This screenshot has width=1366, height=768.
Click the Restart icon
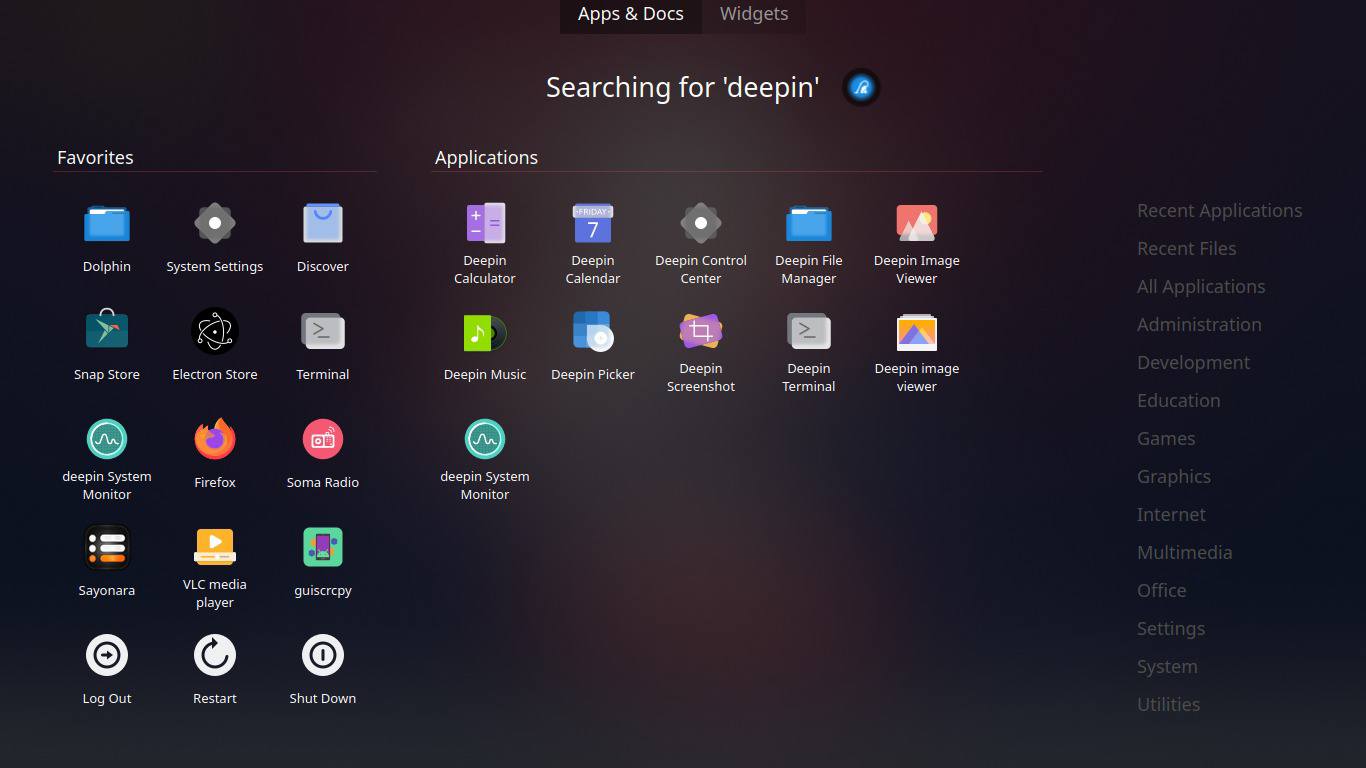coord(215,655)
